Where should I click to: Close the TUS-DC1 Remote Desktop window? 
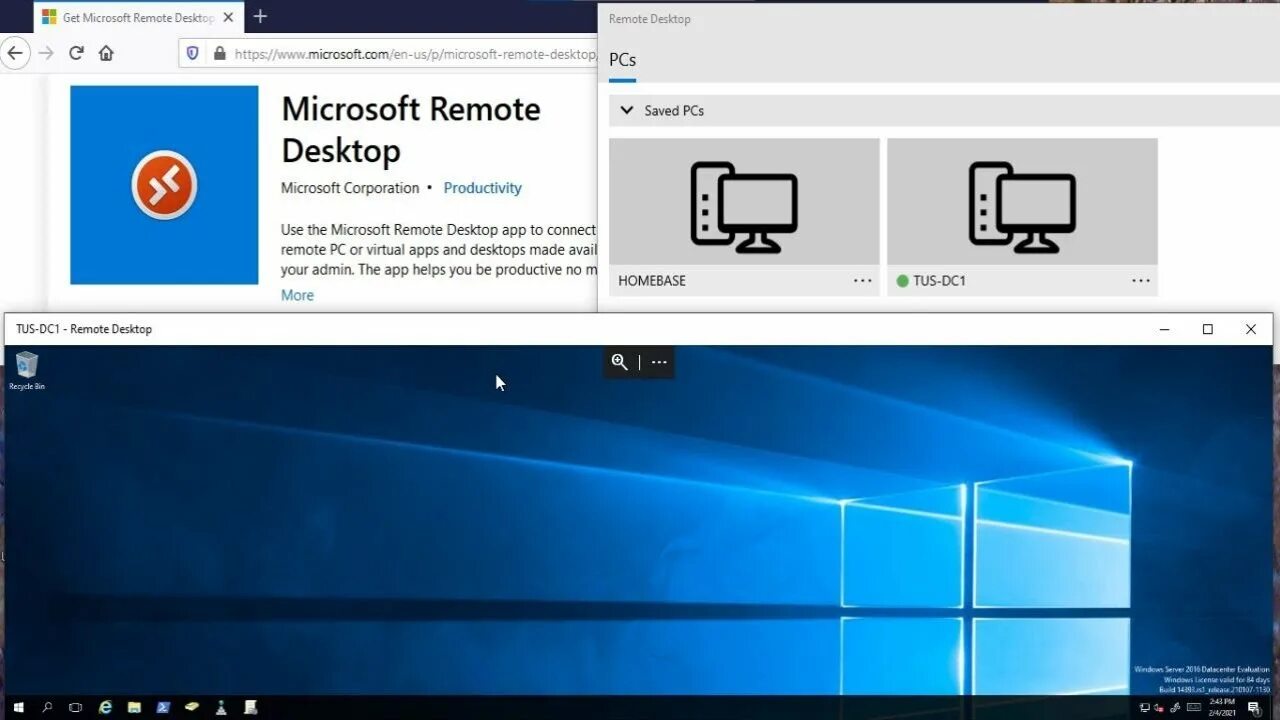[x=1251, y=329]
